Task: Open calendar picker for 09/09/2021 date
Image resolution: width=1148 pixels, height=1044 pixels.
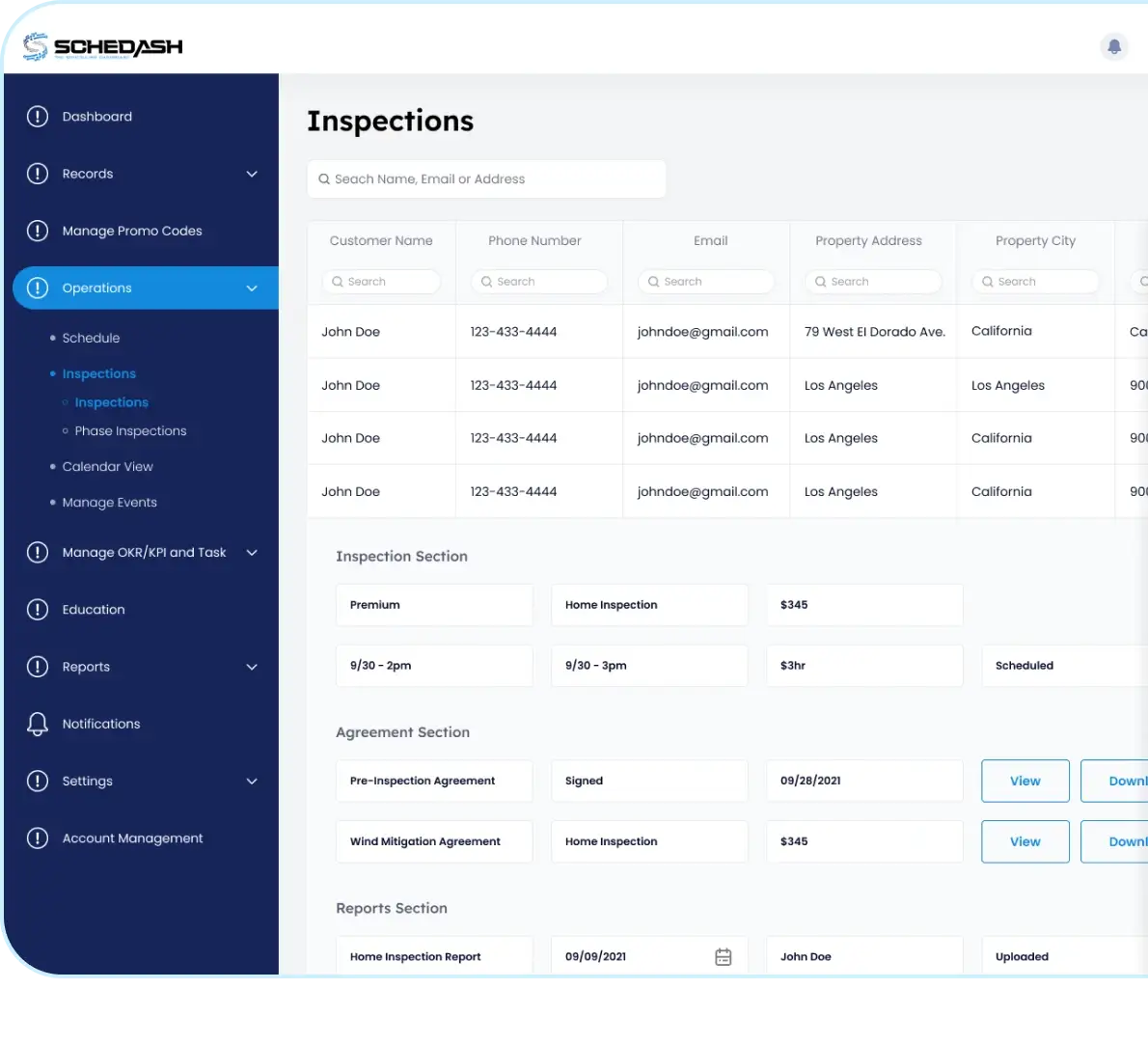Action: tap(723, 956)
